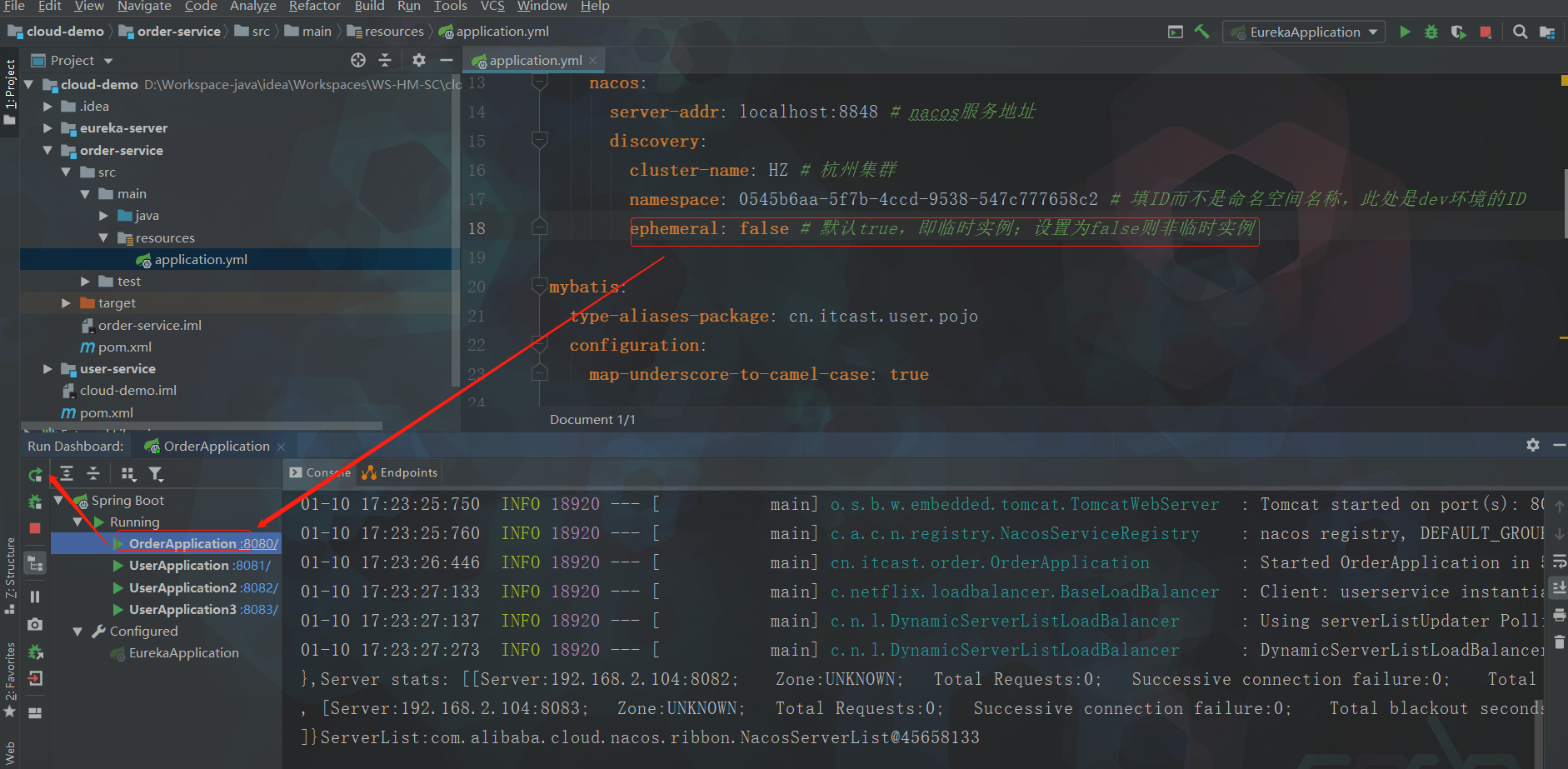Toggle the Web tool window stripe button
Viewport: 1568px width, 769px height.
coord(10,753)
